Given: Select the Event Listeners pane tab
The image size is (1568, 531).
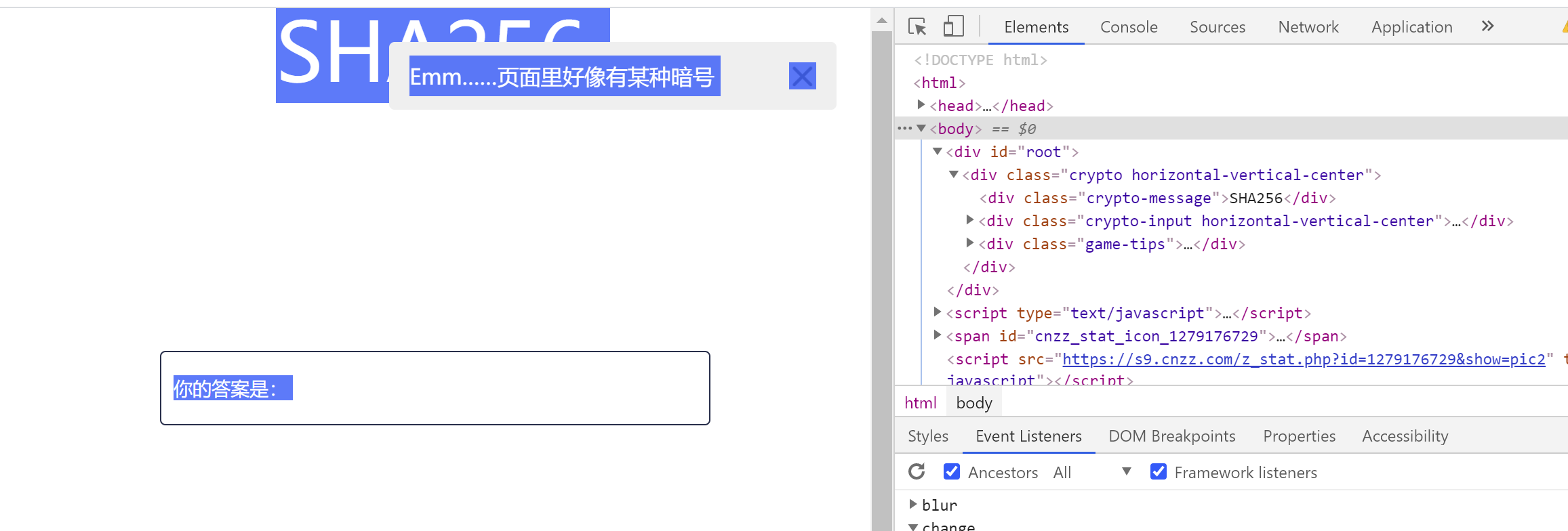Looking at the screenshot, I should (1028, 436).
